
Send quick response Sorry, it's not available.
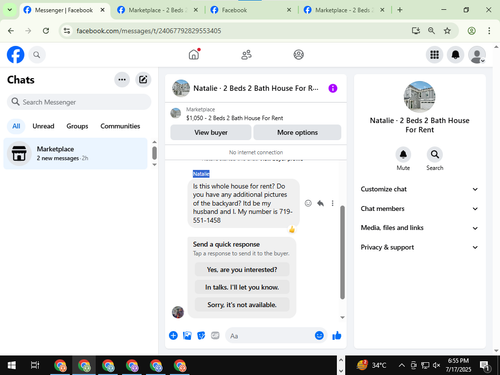coord(242,305)
